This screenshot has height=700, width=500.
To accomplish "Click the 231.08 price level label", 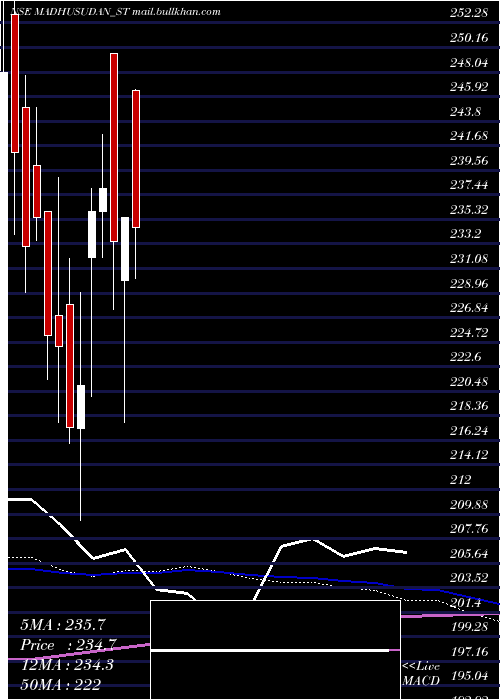I will tap(469, 259).
